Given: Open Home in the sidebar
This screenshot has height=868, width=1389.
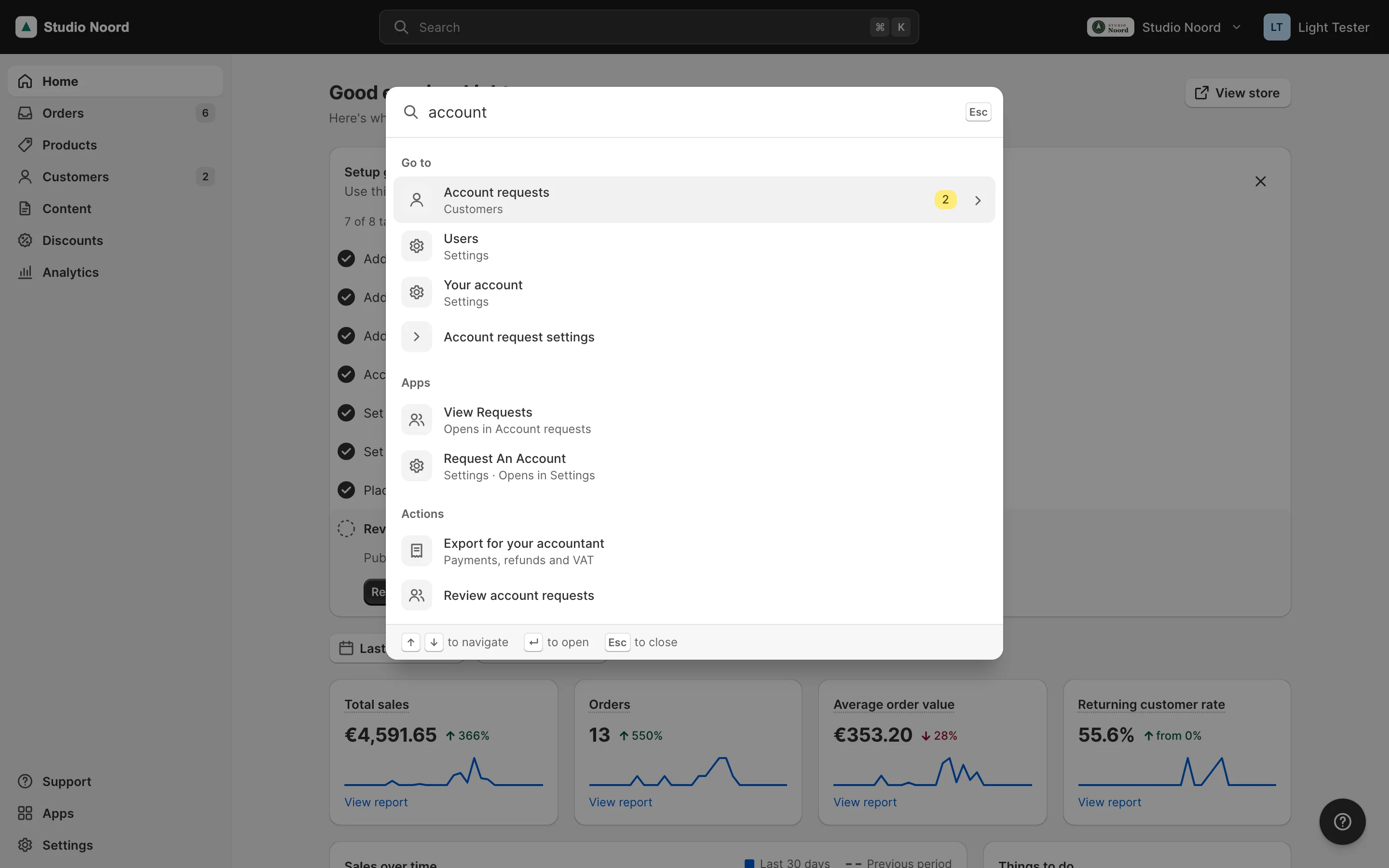Looking at the screenshot, I should 115,81.
